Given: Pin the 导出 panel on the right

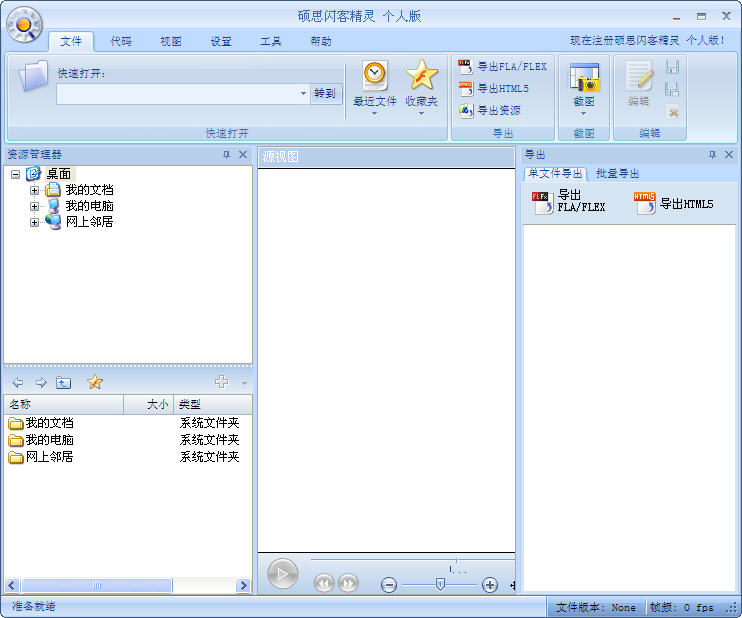Looking at the screenshot, I should [x=712, y=155].
